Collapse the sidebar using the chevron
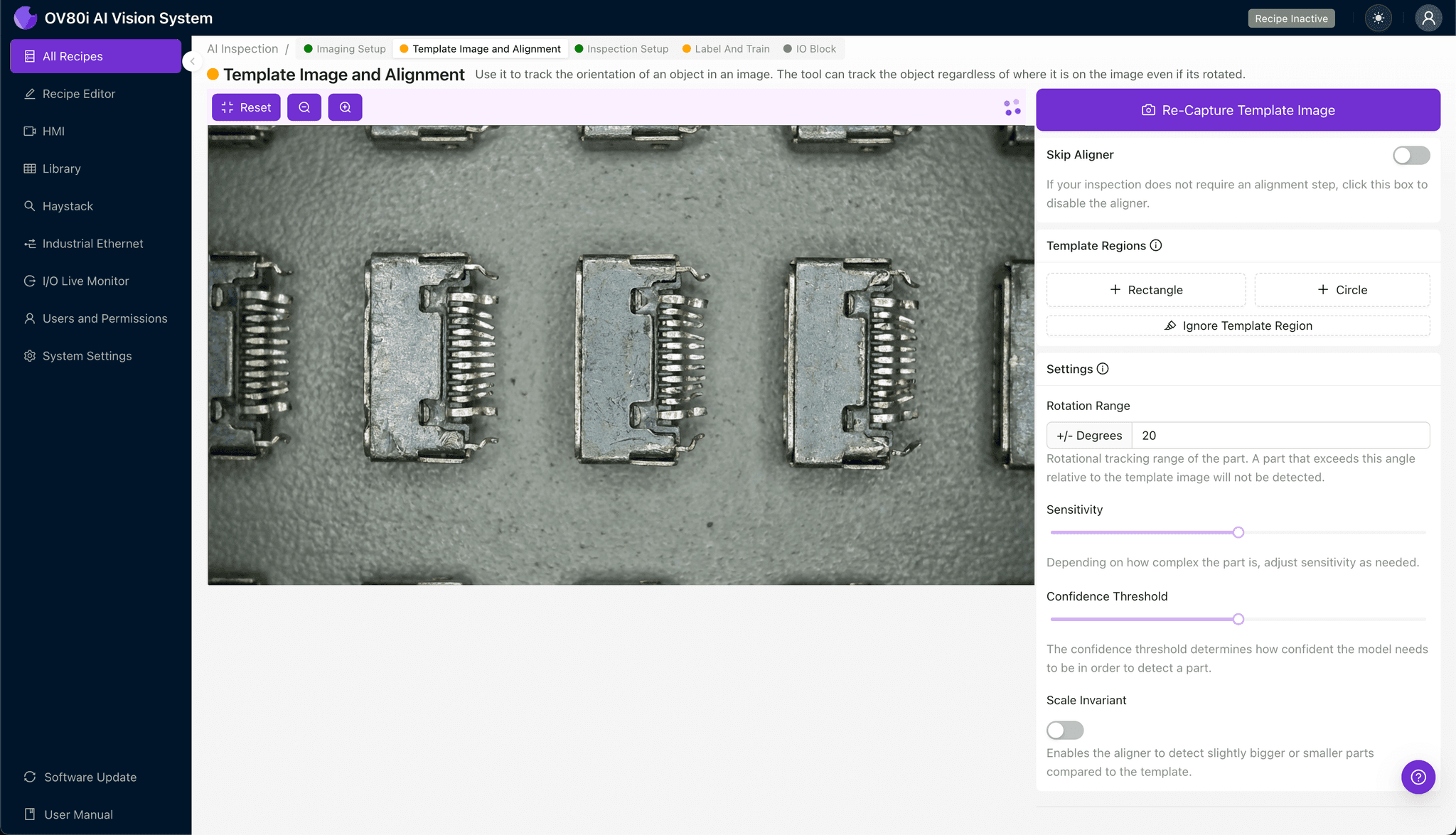 (x=192, y=61)
